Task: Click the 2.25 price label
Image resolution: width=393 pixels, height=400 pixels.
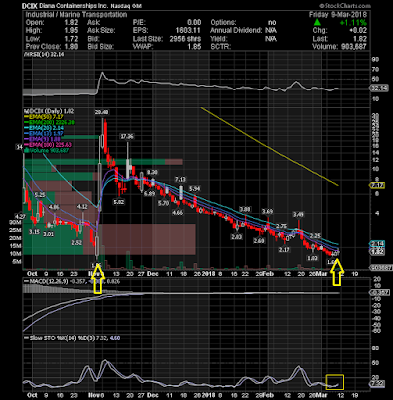Action: (315, 236)
